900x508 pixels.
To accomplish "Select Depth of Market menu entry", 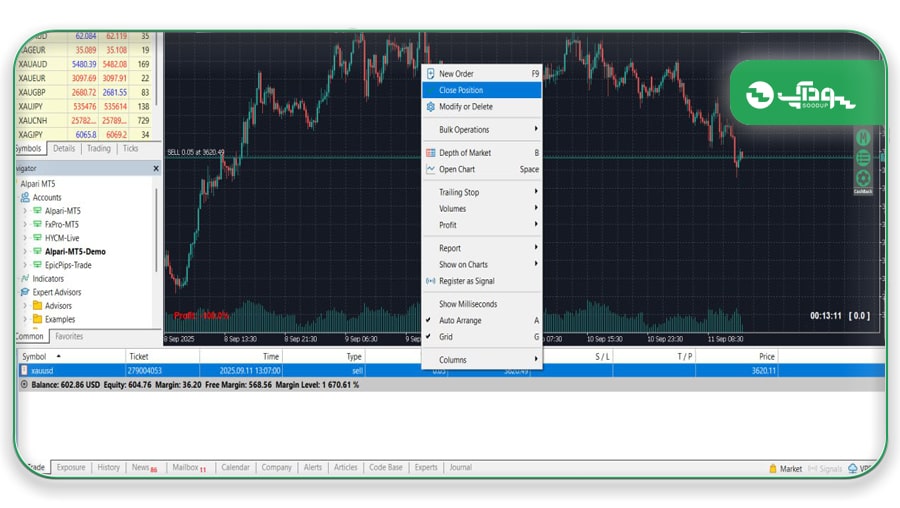I will (482, 153).
